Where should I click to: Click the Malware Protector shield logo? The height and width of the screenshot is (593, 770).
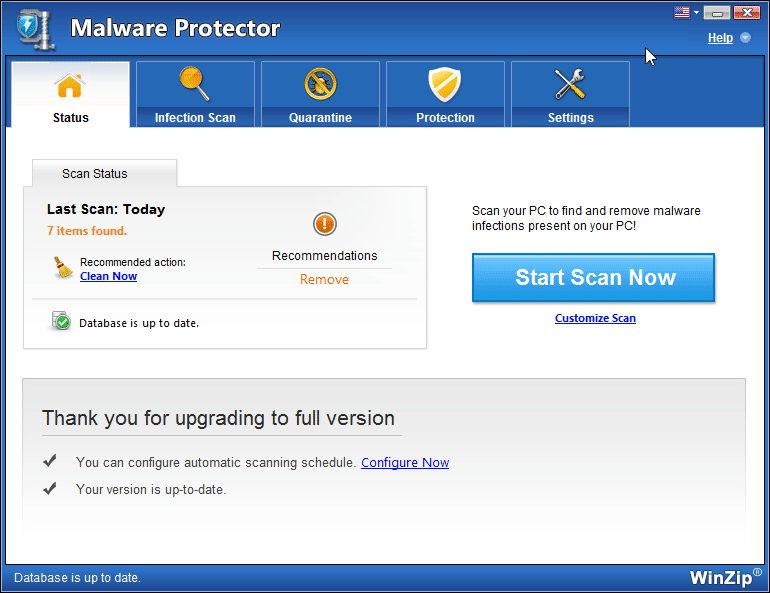point(35,29)
